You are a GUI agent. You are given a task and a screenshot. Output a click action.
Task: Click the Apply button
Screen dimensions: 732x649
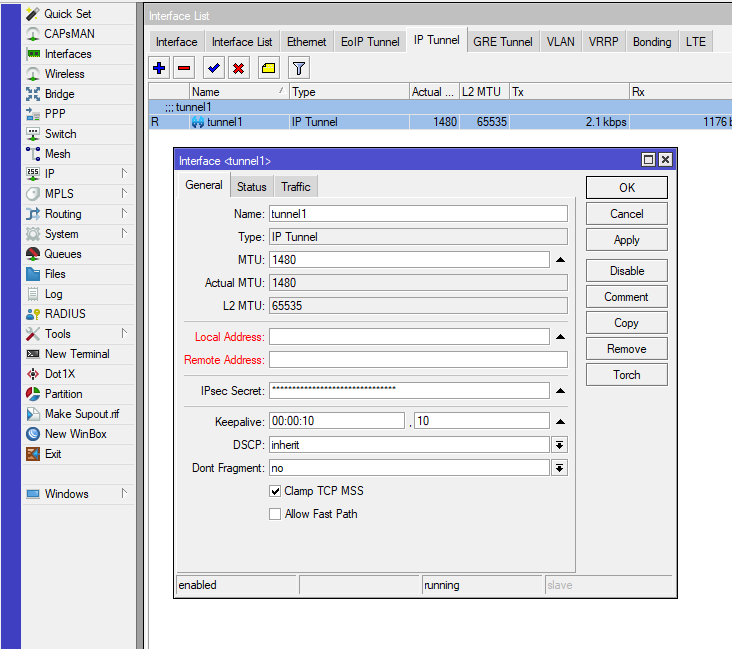[626, 240]
